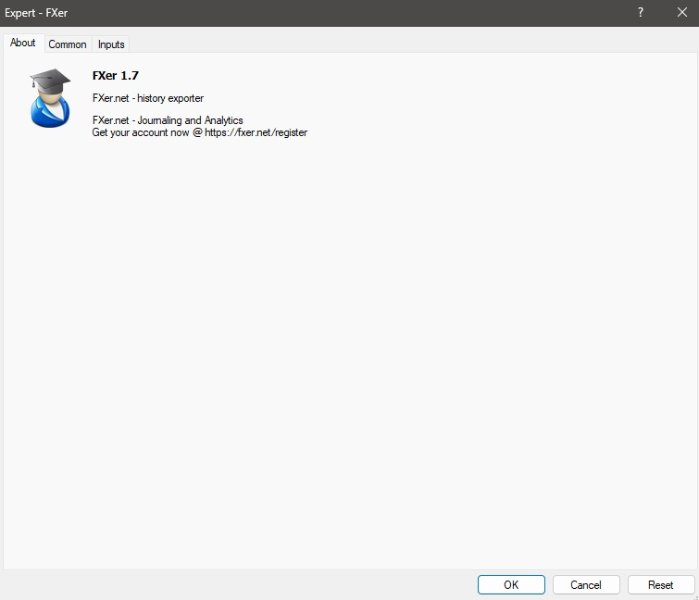Switch to the About tab
Image resolution: width=699 pixels, height=600 pixels.
[x=23, y=43]
